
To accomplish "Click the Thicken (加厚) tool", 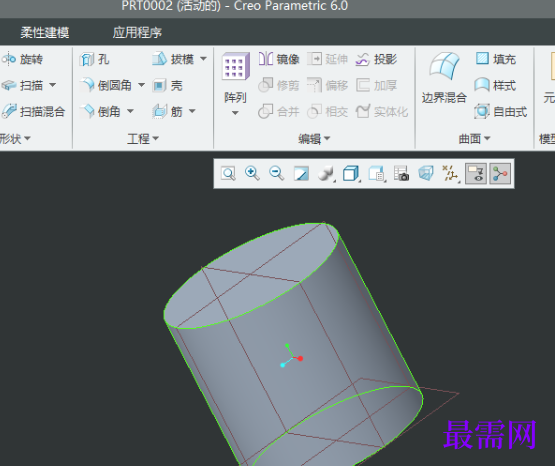I will coord(376,85).
